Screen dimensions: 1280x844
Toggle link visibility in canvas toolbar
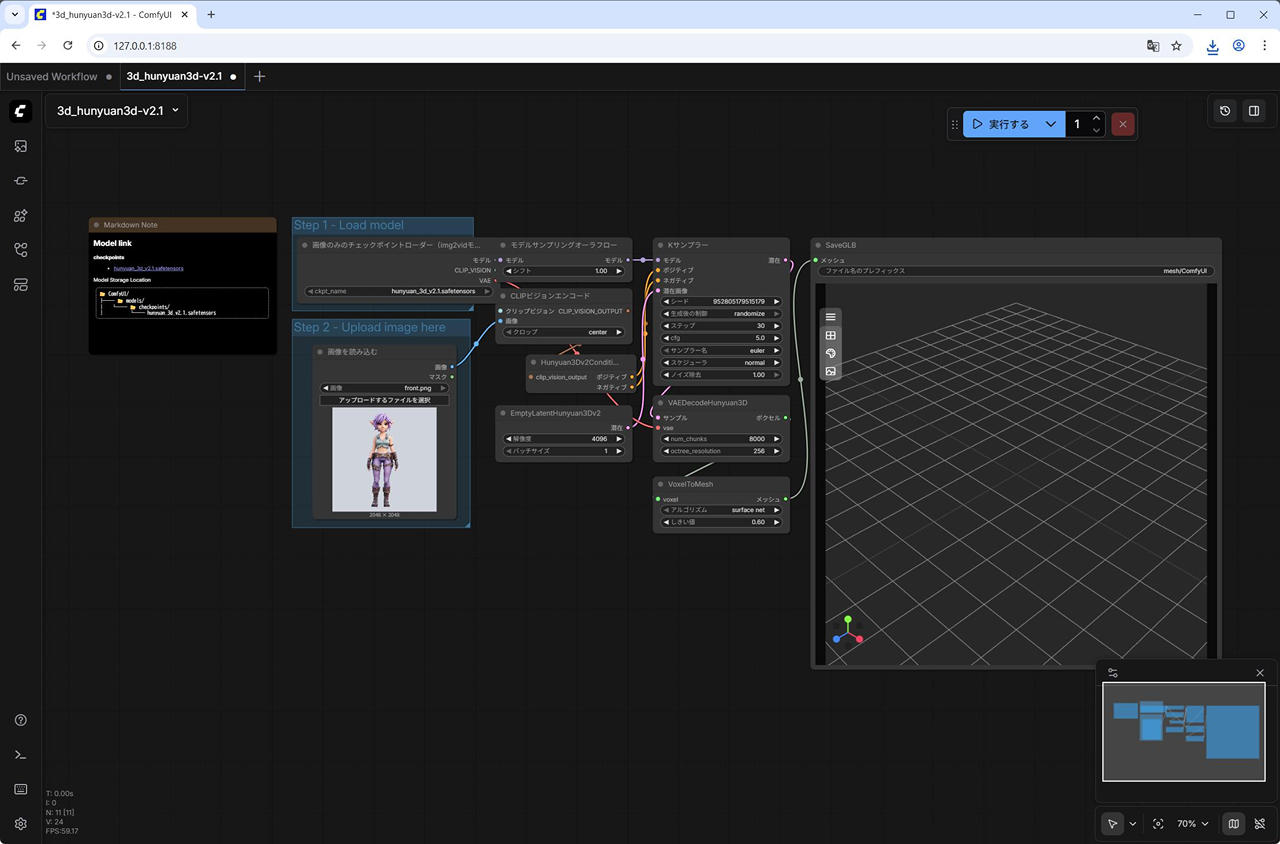[1260, 824]
